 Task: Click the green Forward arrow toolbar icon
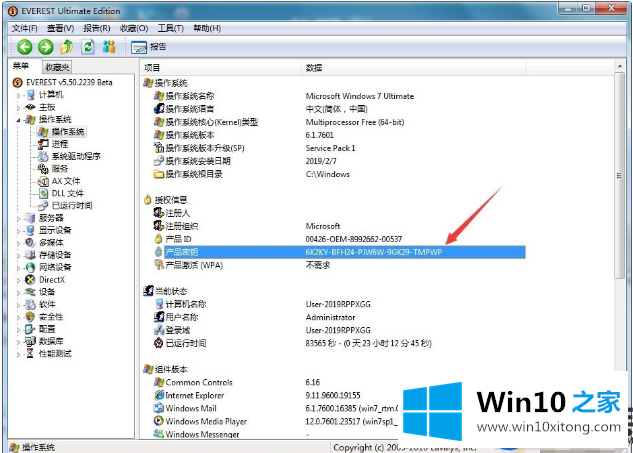point(46,47)
